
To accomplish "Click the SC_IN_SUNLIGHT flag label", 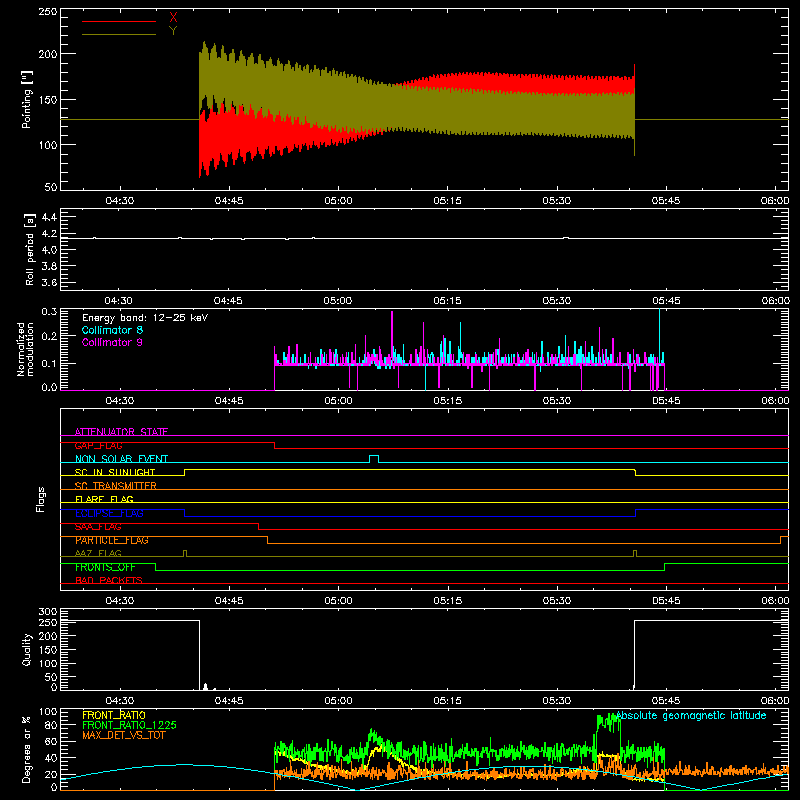I will click(x=115, y=472).
